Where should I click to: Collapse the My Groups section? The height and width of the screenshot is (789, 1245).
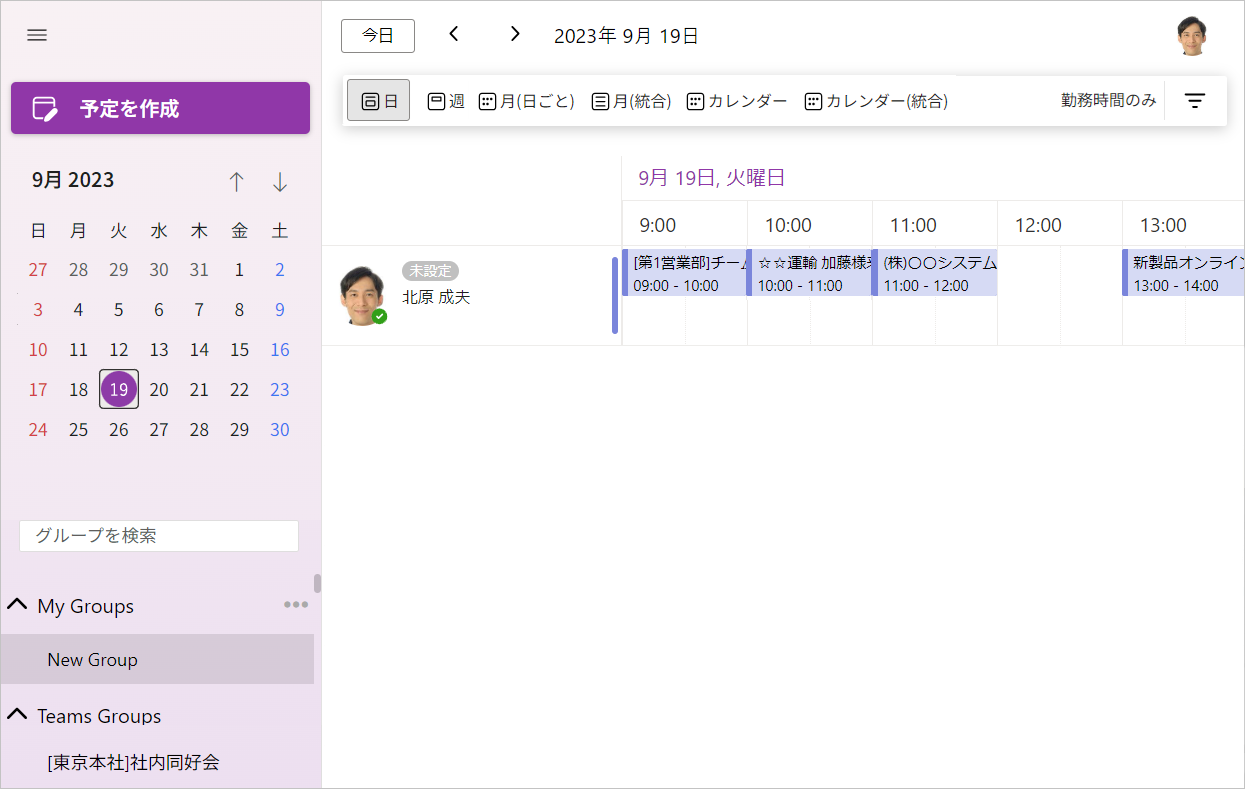coord(17,606)
